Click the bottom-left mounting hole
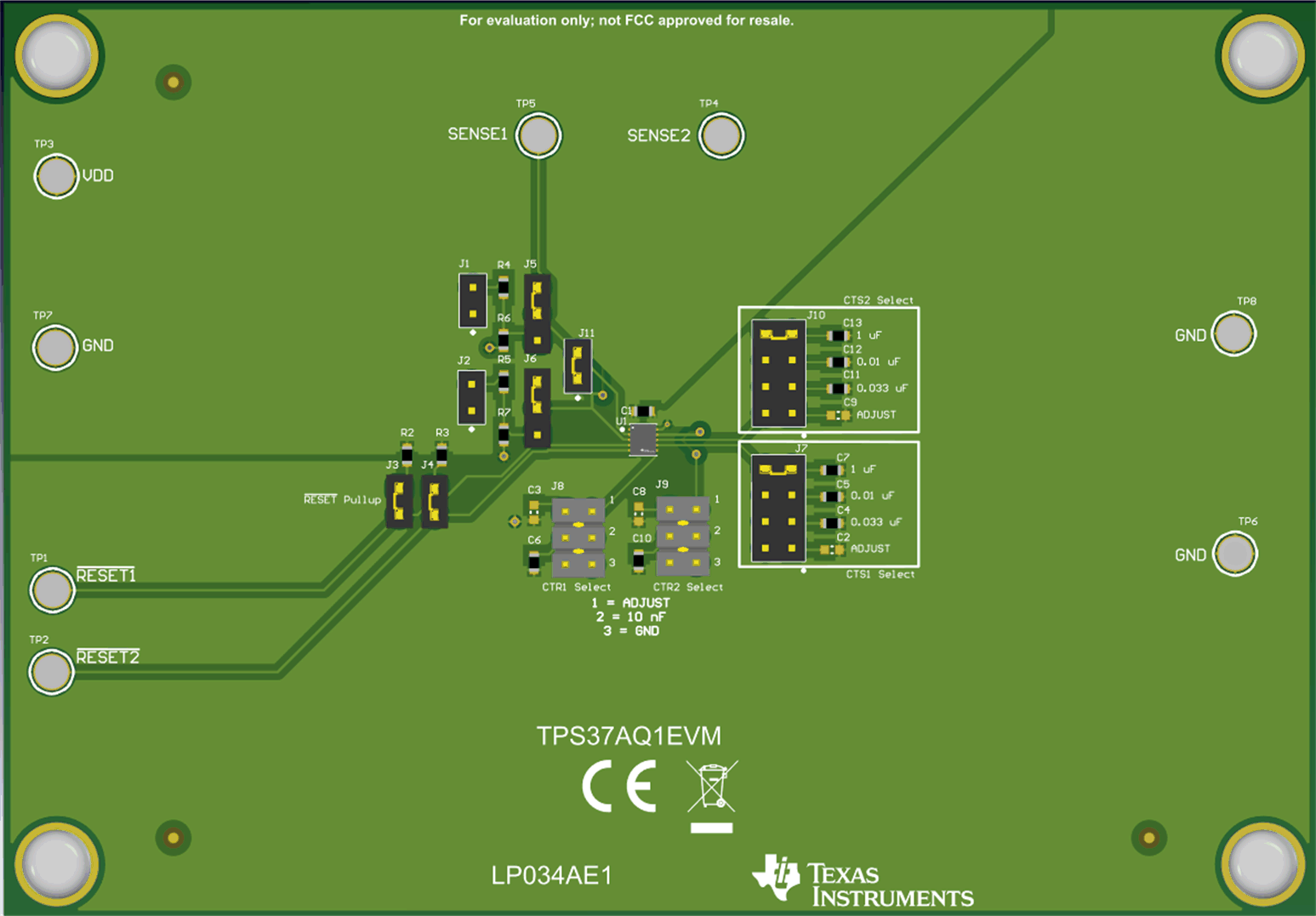The width and height of the screenshot is (1316, 916). click(56, 864)
